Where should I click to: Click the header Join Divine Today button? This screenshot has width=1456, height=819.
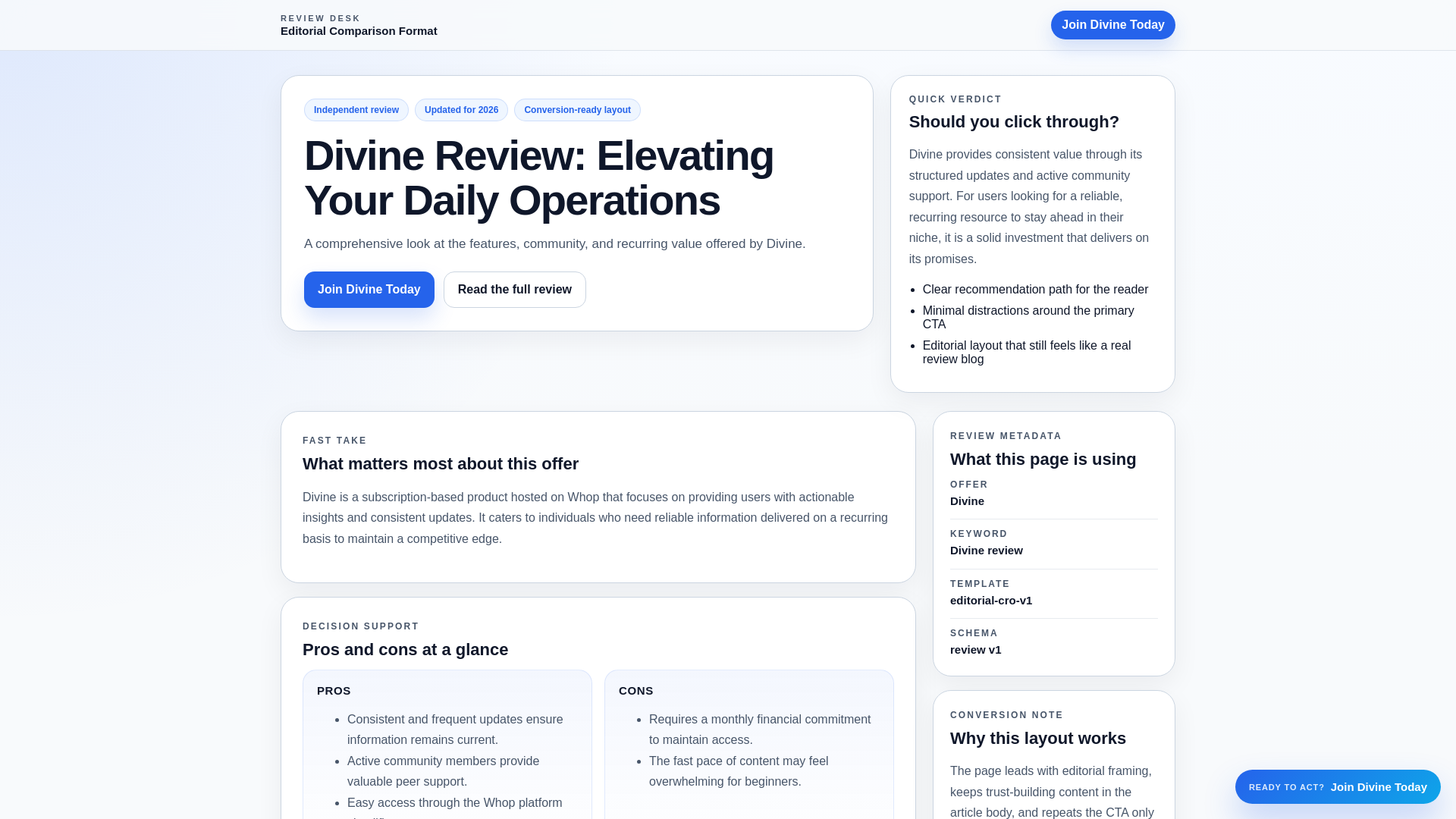[x=1112, y=25]
